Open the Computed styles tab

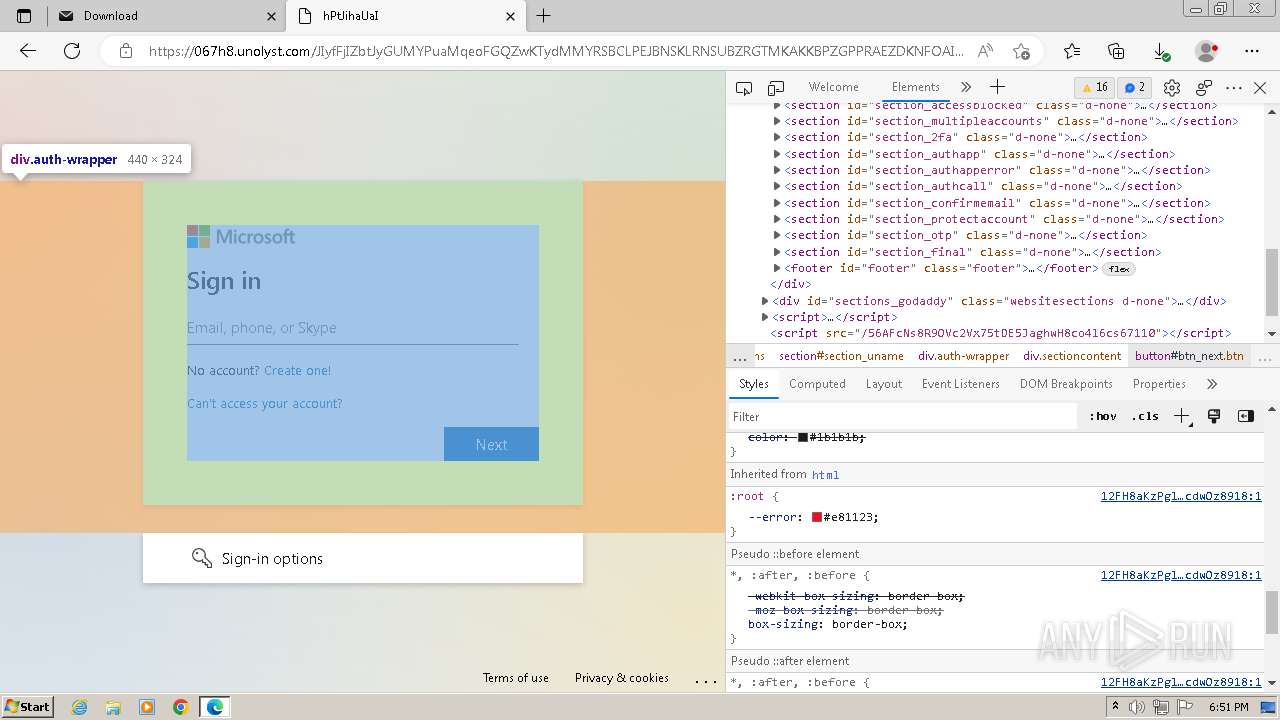(817, 384)
